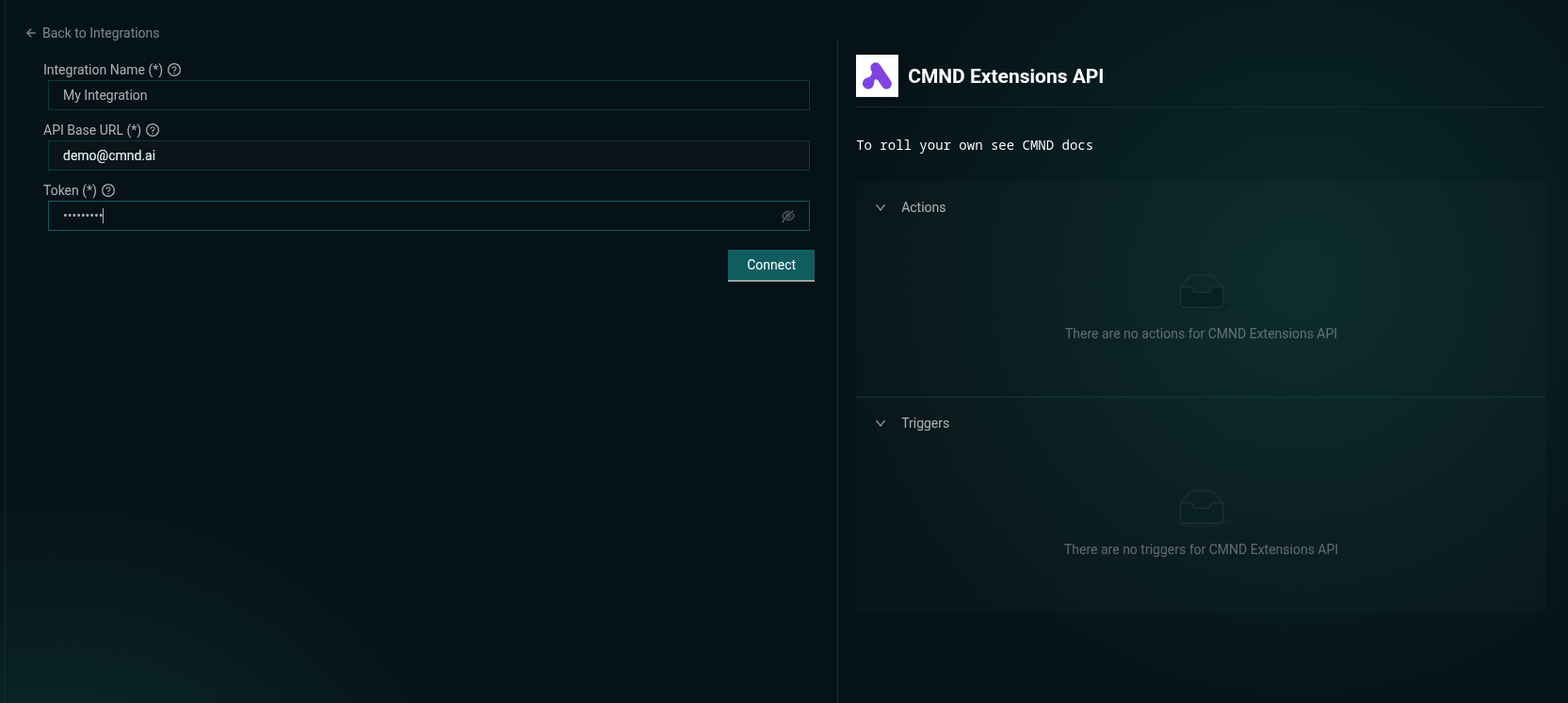Viewport: 1568px width, 703px height.
Task: Click the empty inbox icon under Actions
Action: click(x=1202, y=291)
